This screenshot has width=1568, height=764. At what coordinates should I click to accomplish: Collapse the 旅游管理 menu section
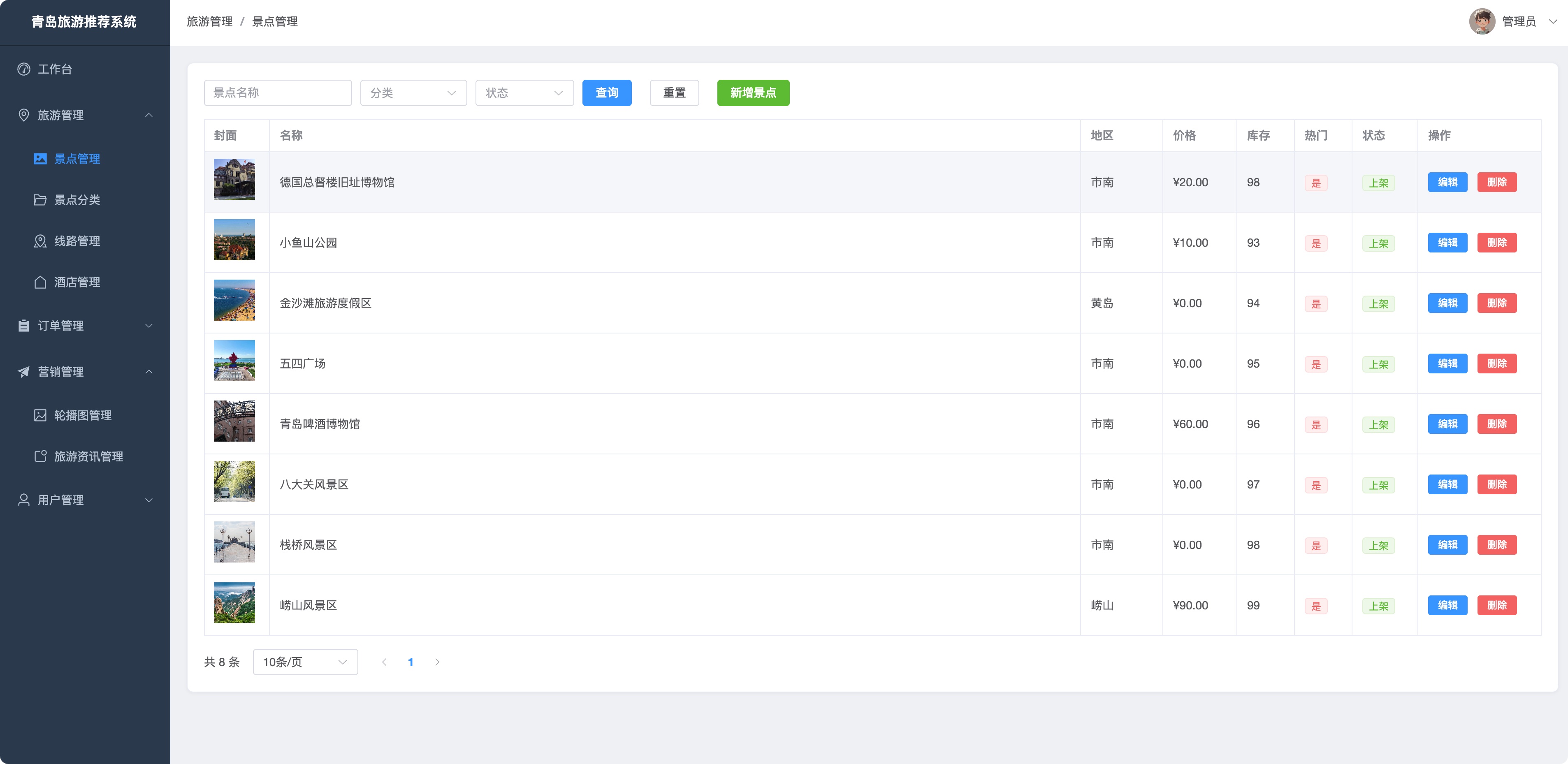click(85, 115)
